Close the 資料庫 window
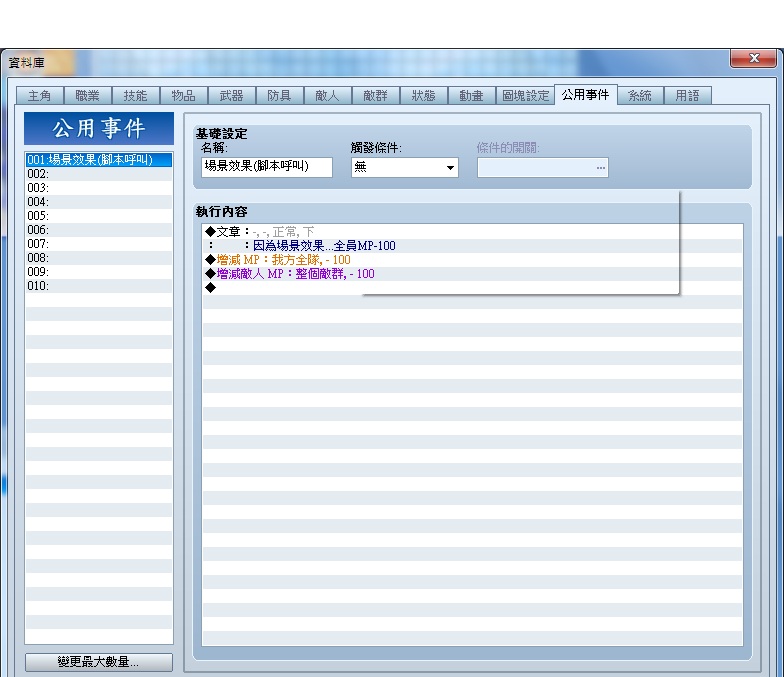The height and width of the screenshot is (677, 784). click(754, 58)
